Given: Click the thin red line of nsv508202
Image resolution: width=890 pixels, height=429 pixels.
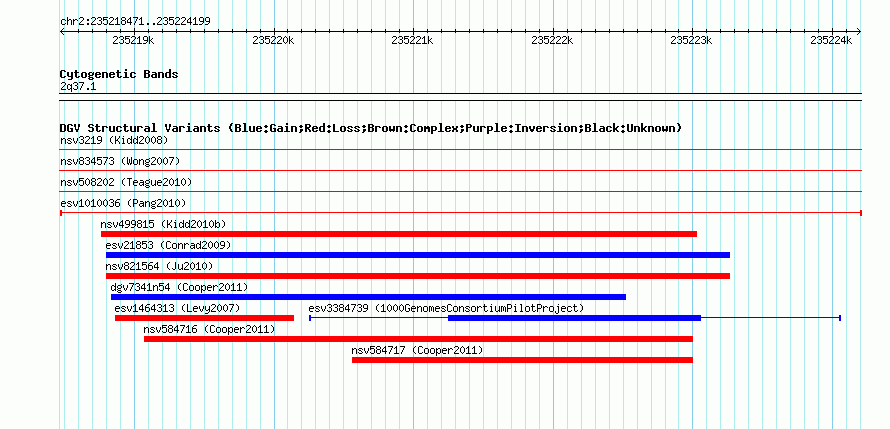Looking at the screenshot, I should [461, 191].
